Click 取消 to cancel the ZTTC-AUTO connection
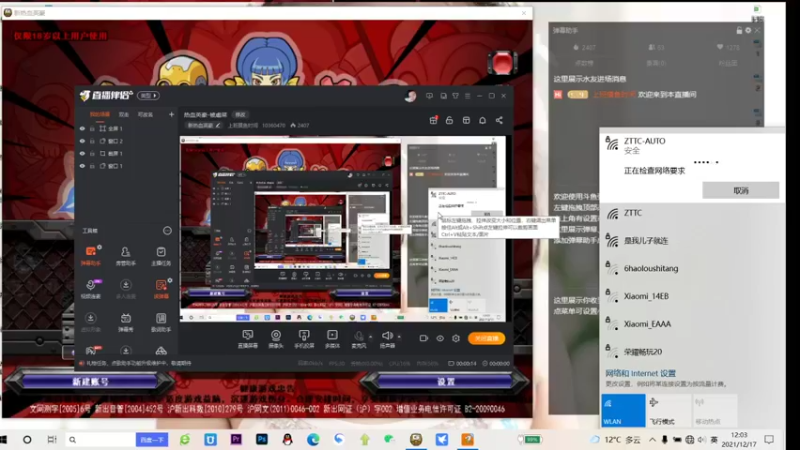 [x=740, y=190]
